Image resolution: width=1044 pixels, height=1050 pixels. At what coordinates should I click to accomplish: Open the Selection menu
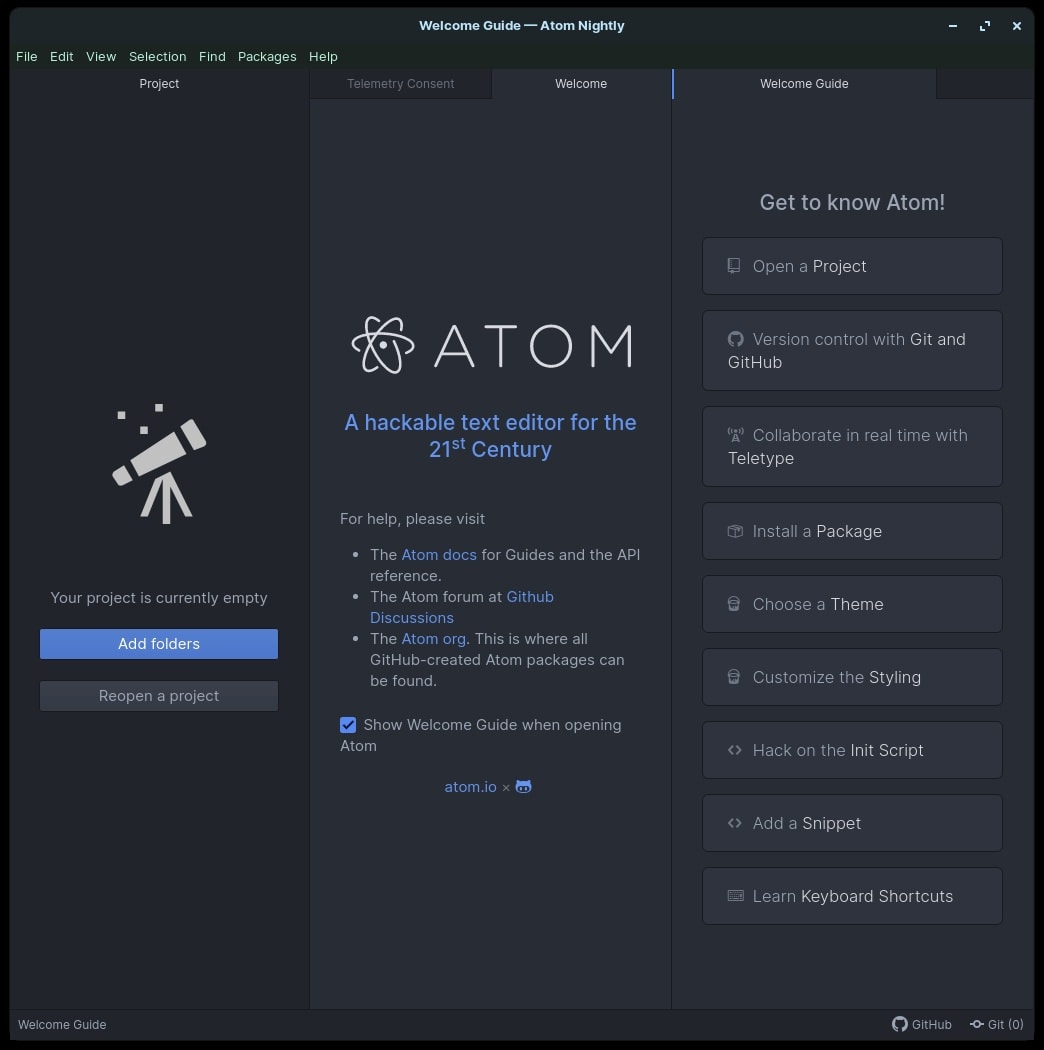pos(157,56)
